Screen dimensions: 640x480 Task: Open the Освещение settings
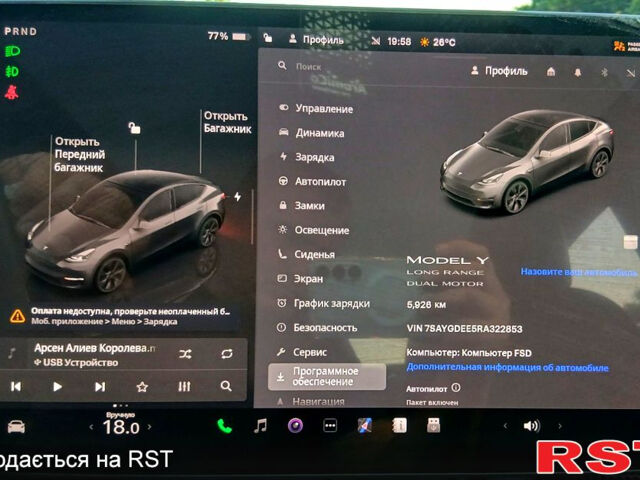[x=313, y=230]
